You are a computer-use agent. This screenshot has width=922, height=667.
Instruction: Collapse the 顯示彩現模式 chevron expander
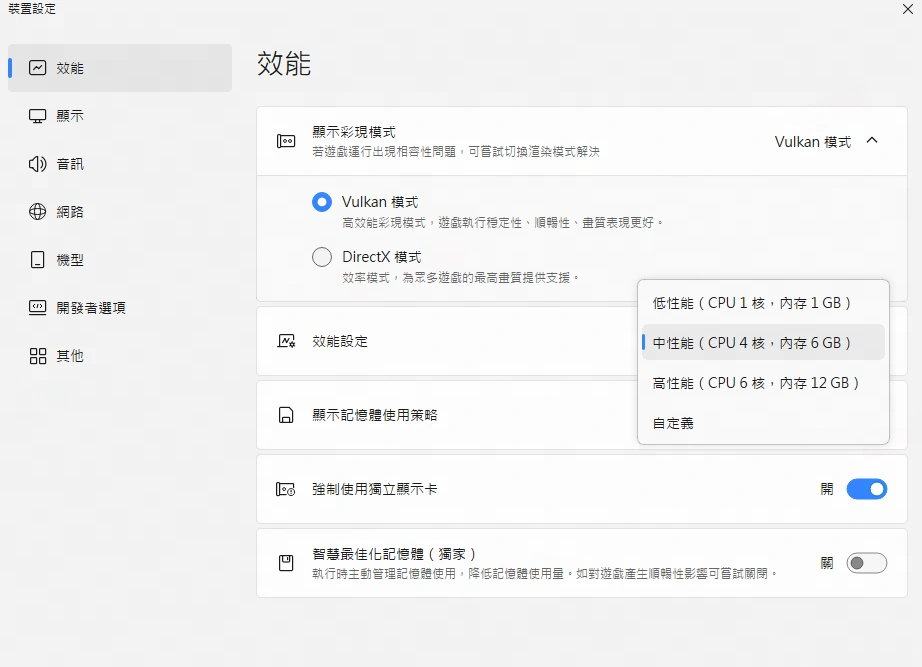click(x=872, y=141)
